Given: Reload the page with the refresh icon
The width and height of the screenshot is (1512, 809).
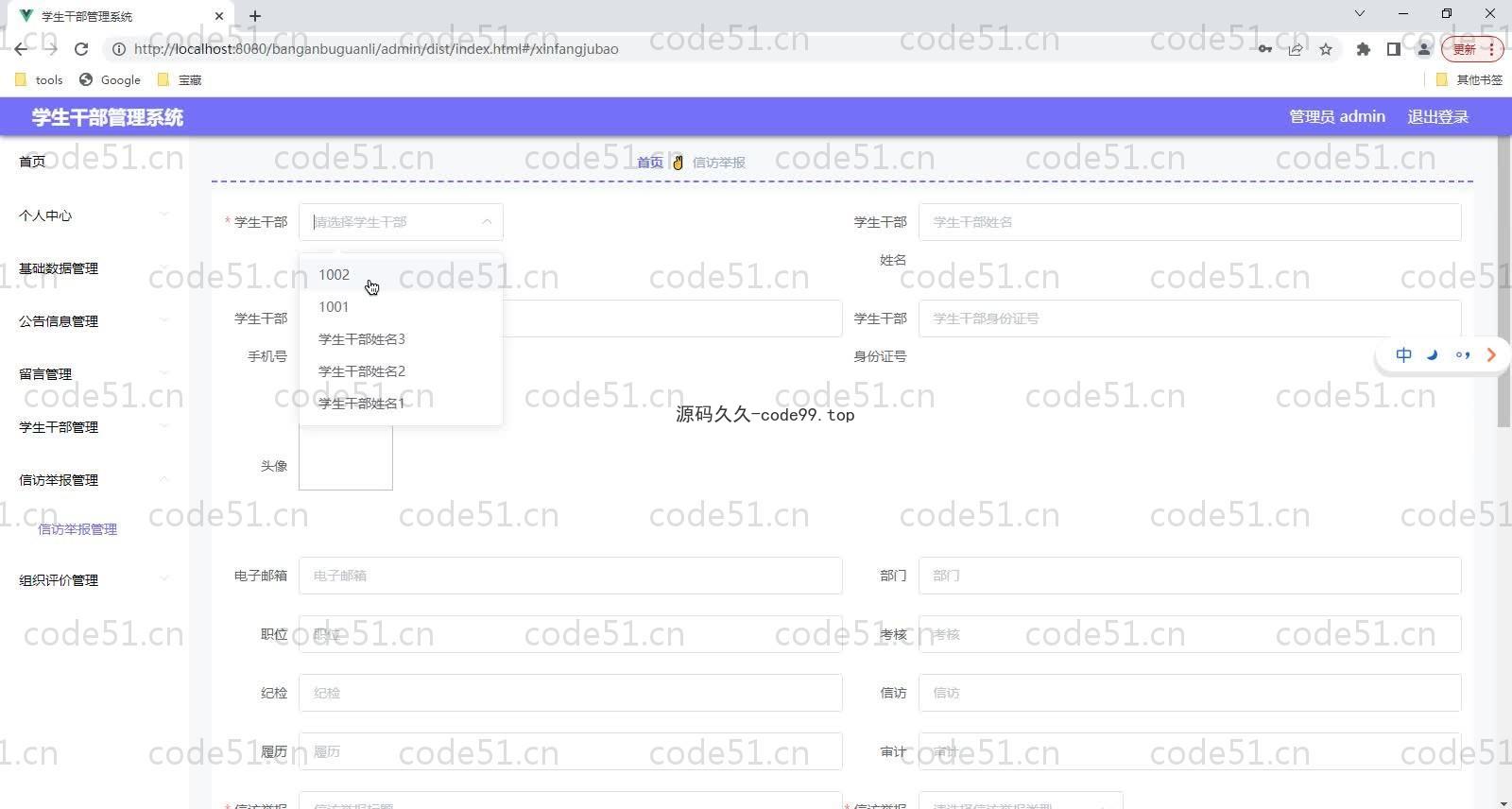Looking at the screenshot, I should (81, 49).
